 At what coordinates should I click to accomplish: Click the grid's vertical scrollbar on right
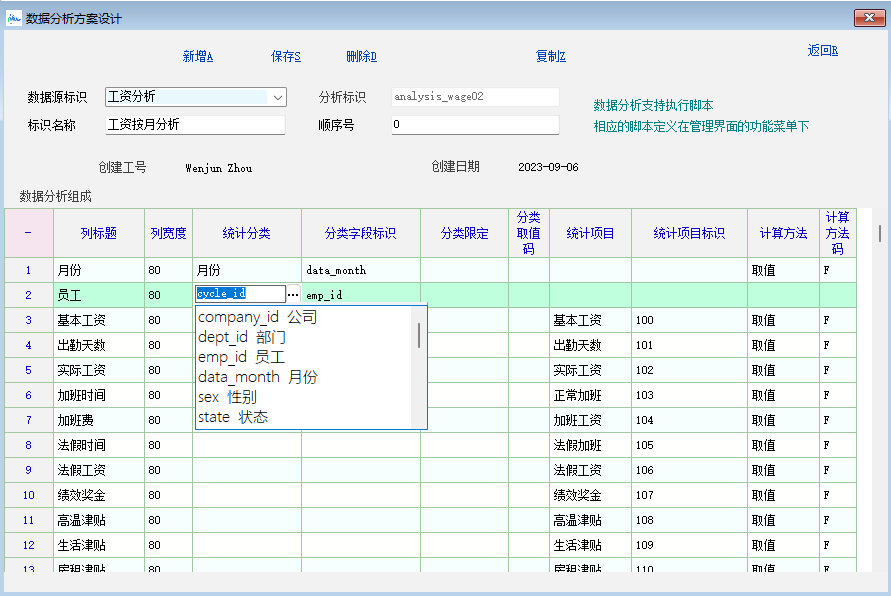click(x=879, y=233)
